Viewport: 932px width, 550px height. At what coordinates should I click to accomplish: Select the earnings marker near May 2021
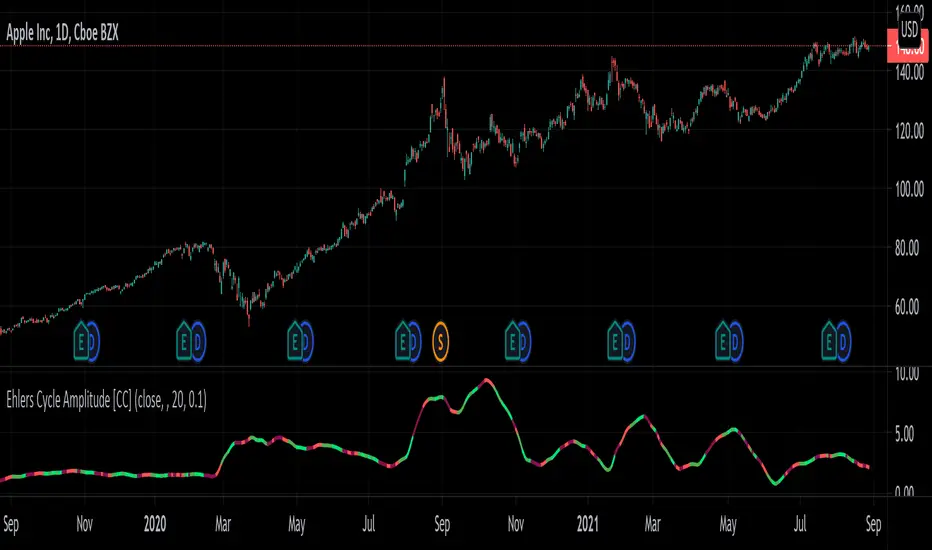723,341
